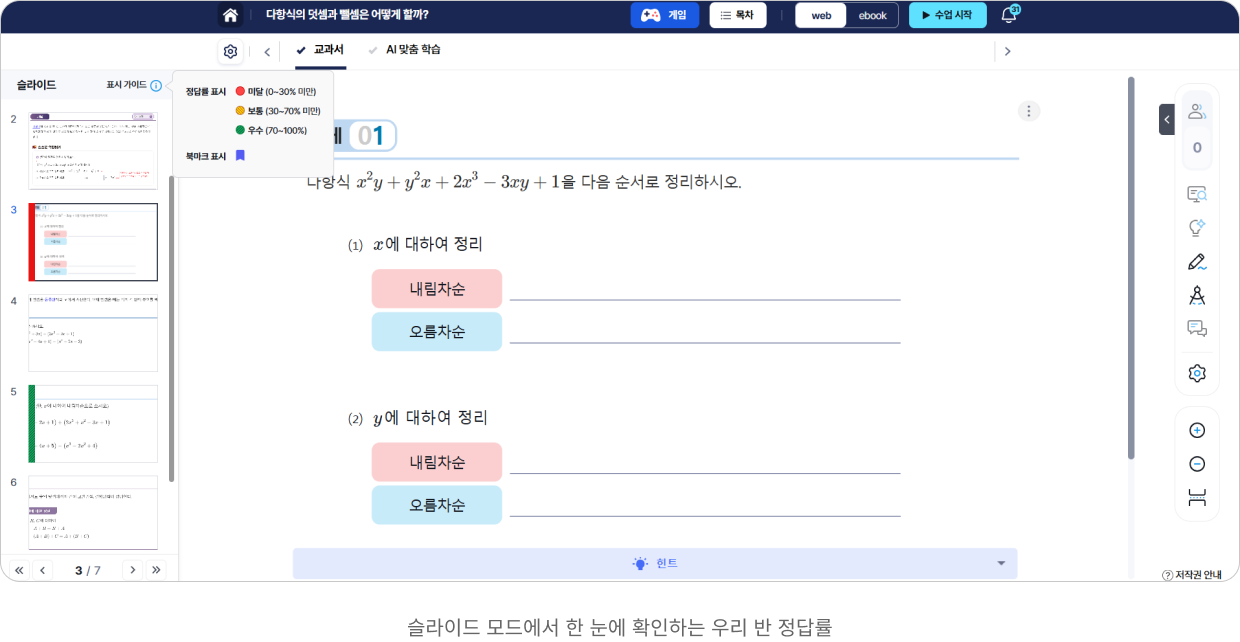1240x642 pixels.
Task: Click the display guide info icon
Action: click(x=156, y=86)
